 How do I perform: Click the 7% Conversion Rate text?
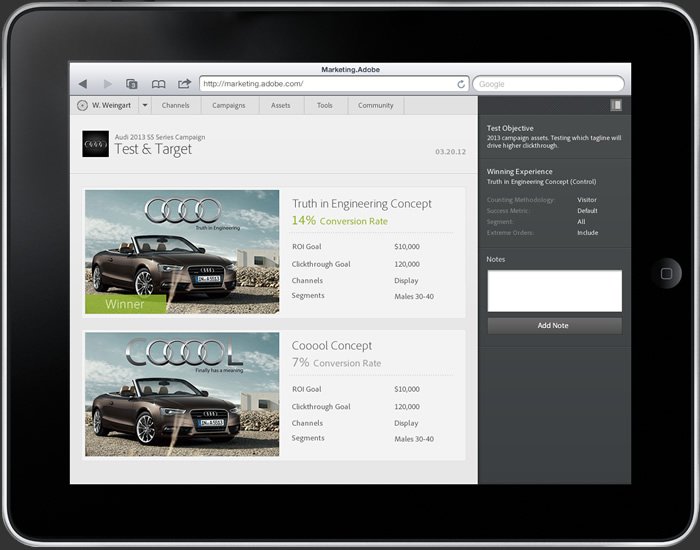pos(337,363)
